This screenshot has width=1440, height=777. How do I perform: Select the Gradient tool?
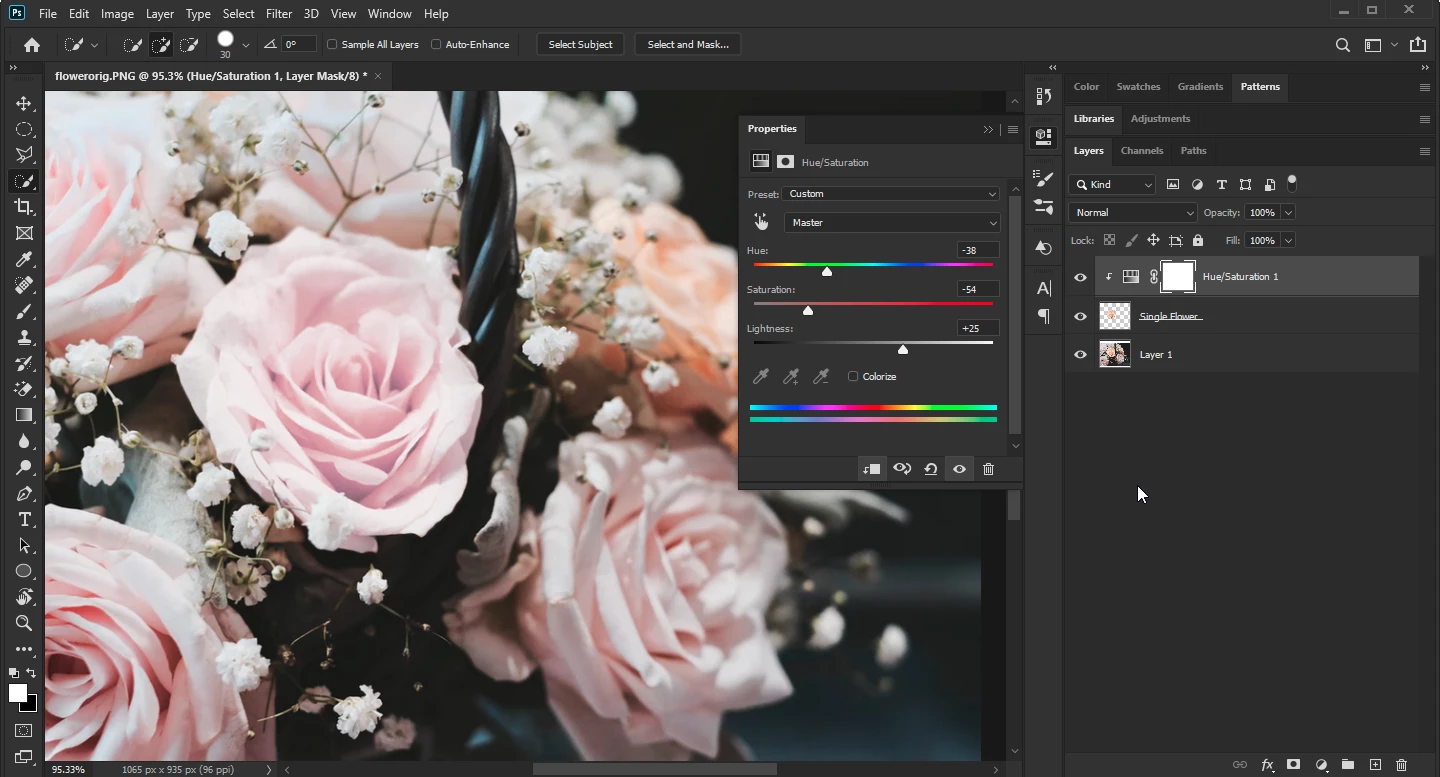pos(24,416)
